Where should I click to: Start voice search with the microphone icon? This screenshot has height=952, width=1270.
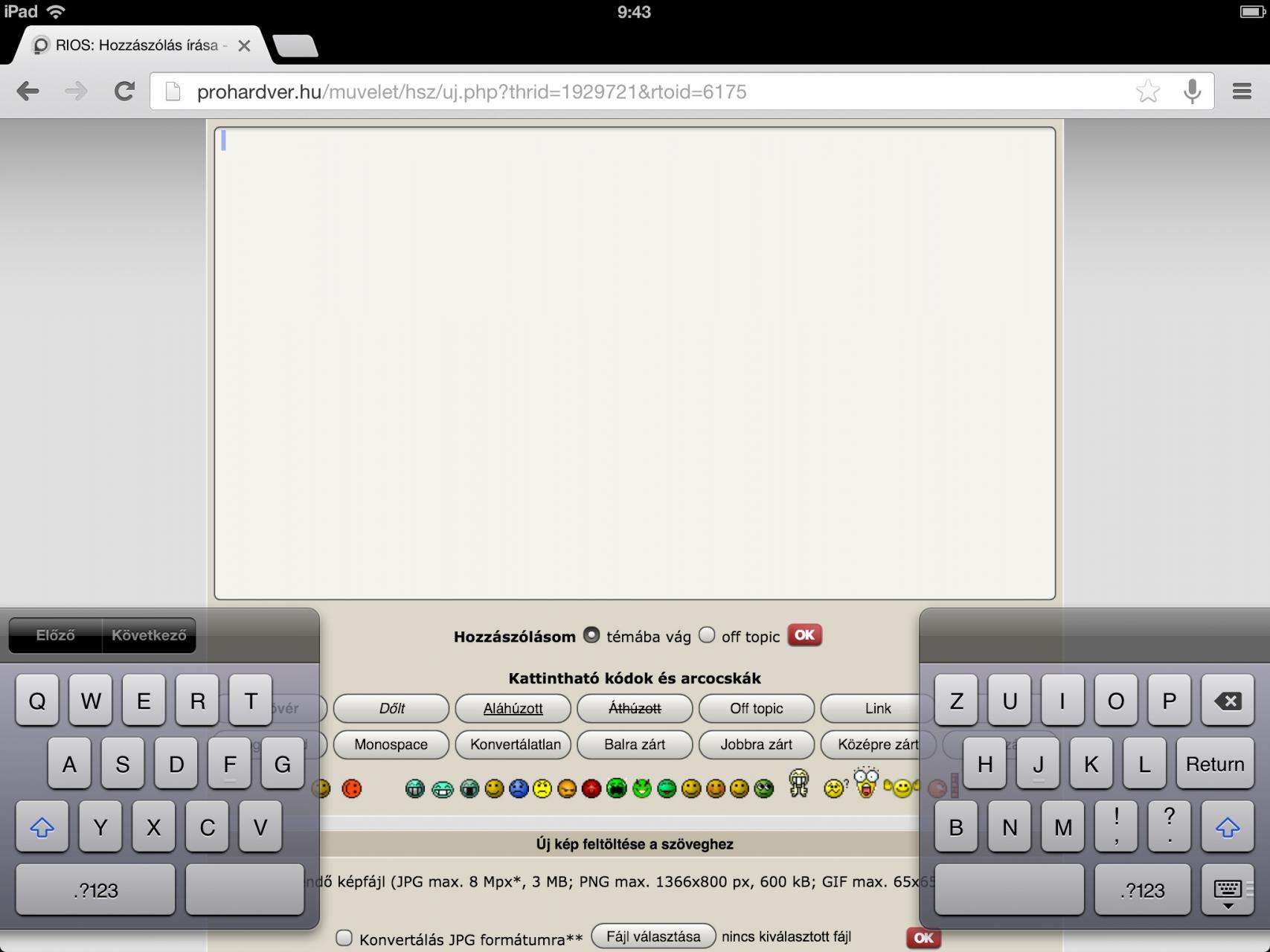(1192, 91)
